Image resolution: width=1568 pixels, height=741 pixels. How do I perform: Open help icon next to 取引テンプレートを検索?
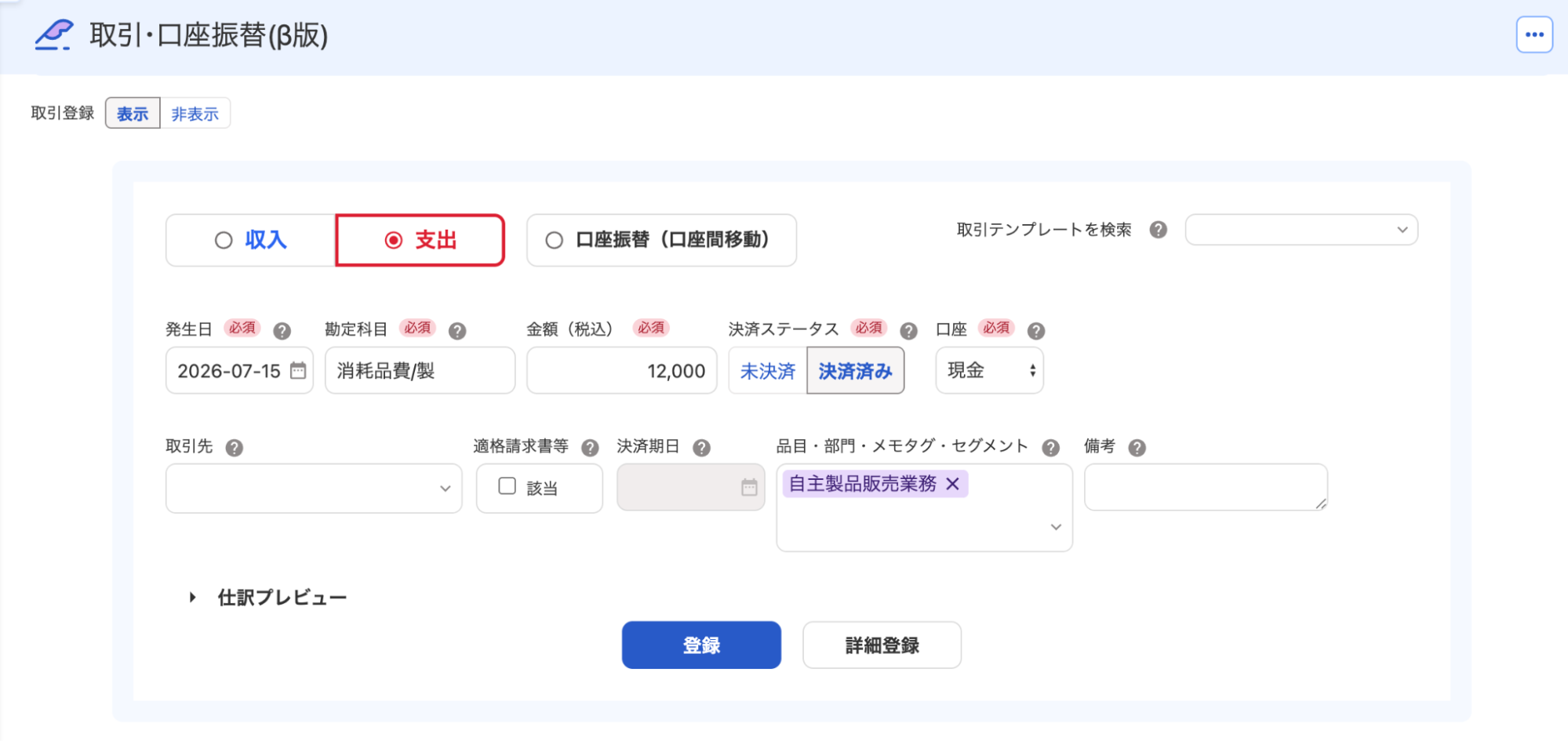(1158, 230)
